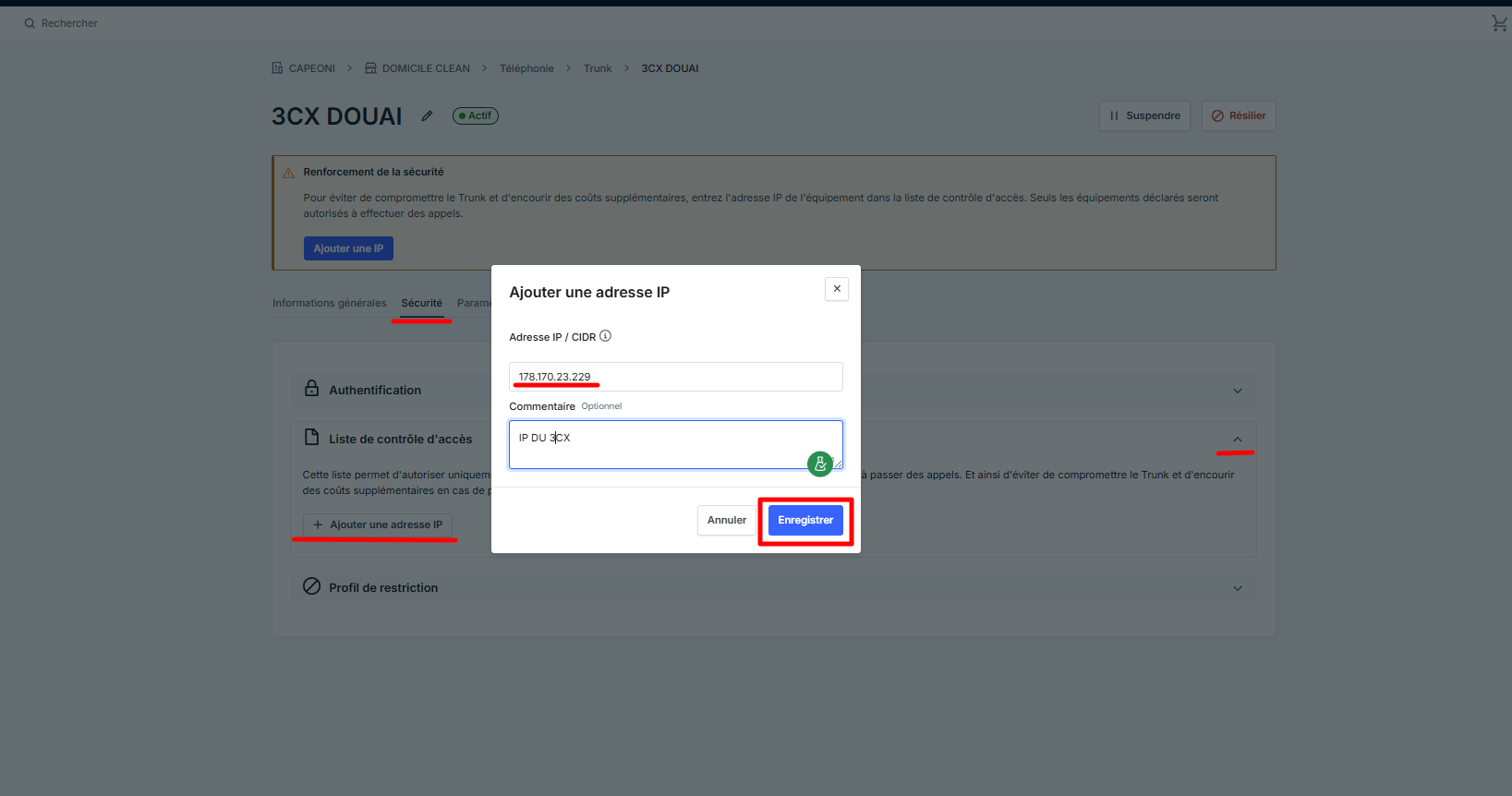
Task: Open the shopping cart icon
Action: [x=1499, y=23]
